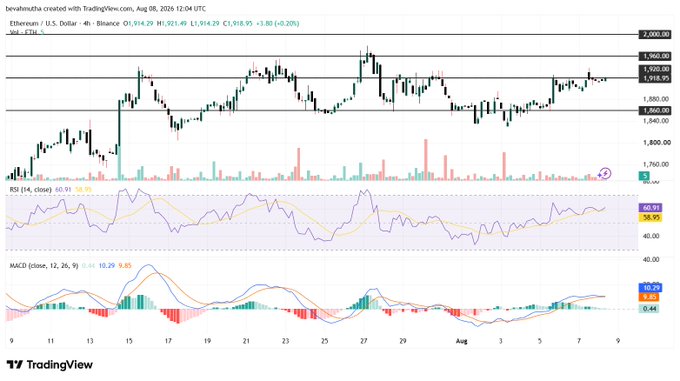The image size is (680, 381).
Task: Click the 1,760.00 price axis label
Action: coord(657,164)
